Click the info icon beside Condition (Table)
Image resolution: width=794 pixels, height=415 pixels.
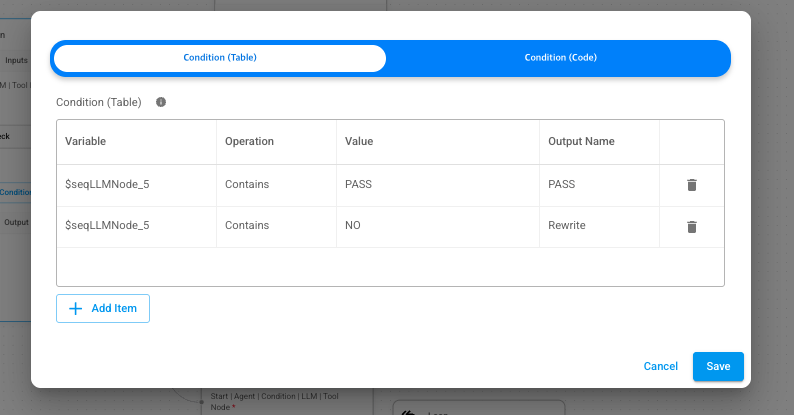(161, 102)
